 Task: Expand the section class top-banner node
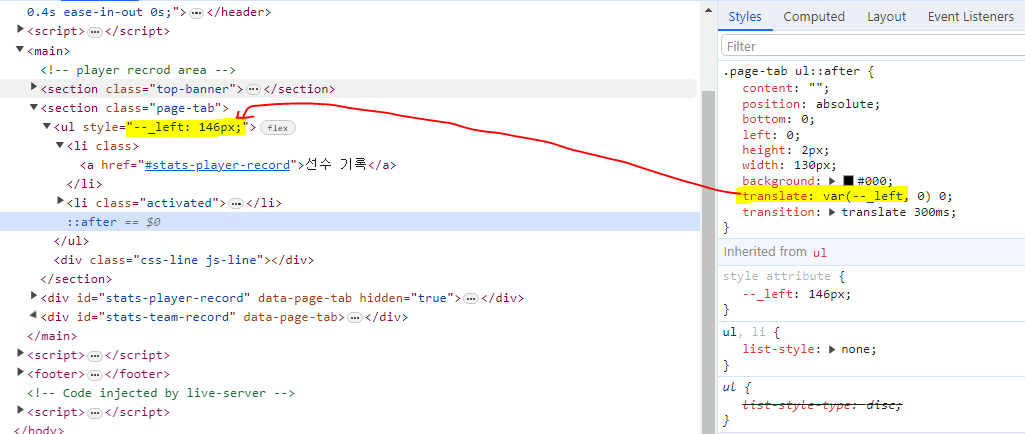34,88
